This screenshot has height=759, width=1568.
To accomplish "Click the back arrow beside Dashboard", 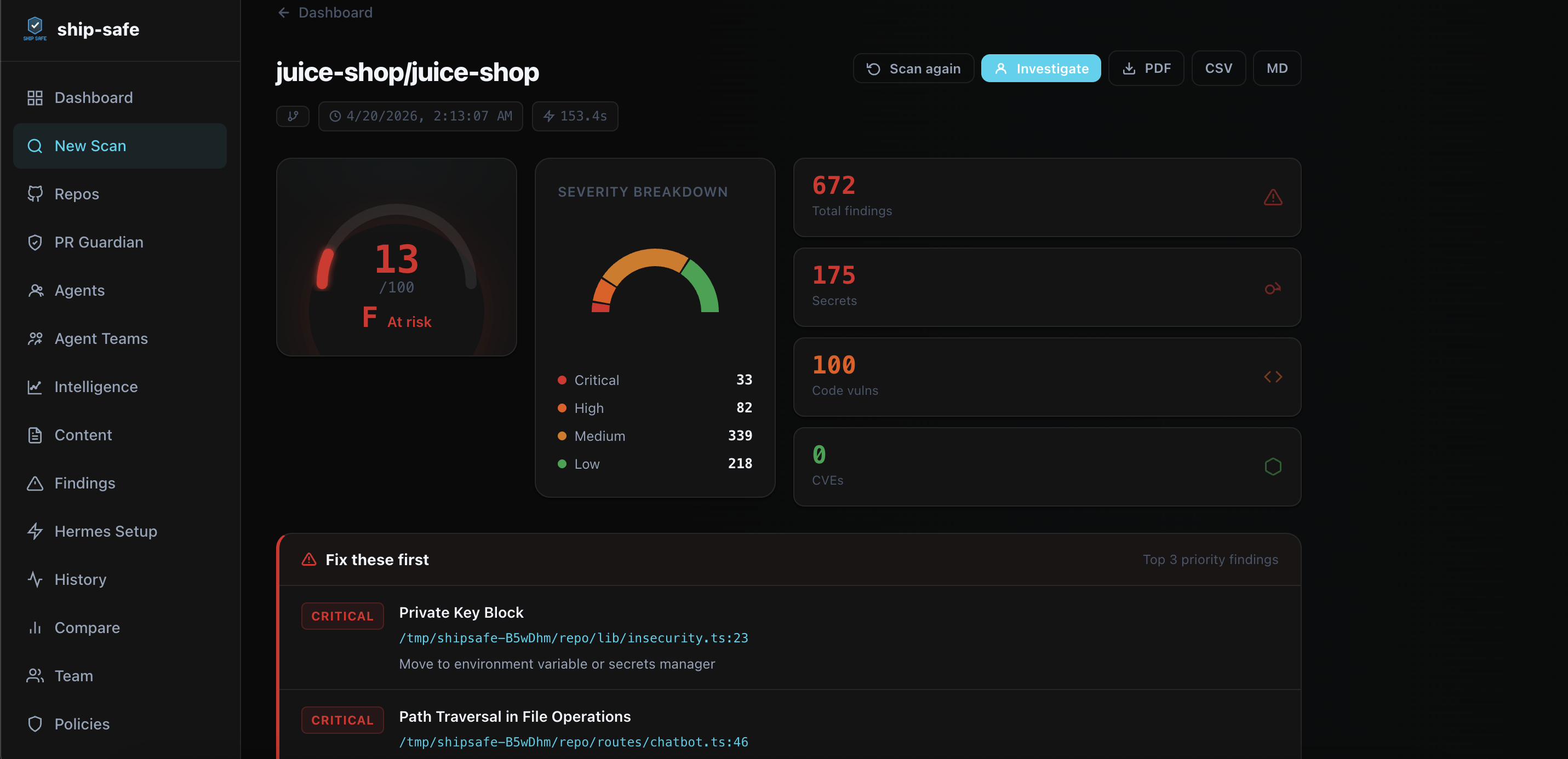I will point(284,12).
